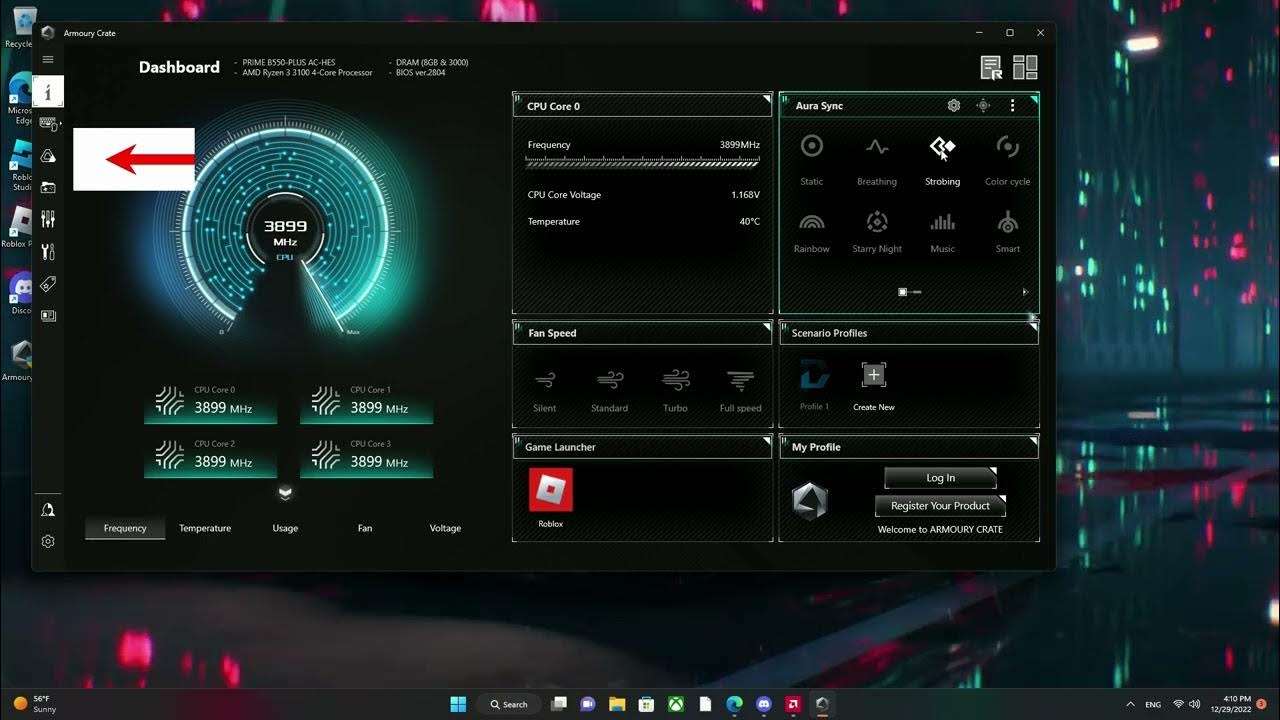The height and width of the screenshot is (720, 1280).
Task: Switch to Fan tab
Action: [x=365, y=528]
